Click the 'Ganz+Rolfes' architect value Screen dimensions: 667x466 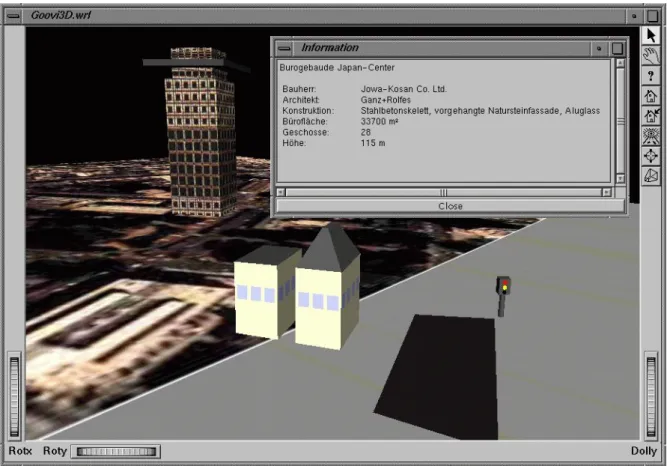pos(386,100)
